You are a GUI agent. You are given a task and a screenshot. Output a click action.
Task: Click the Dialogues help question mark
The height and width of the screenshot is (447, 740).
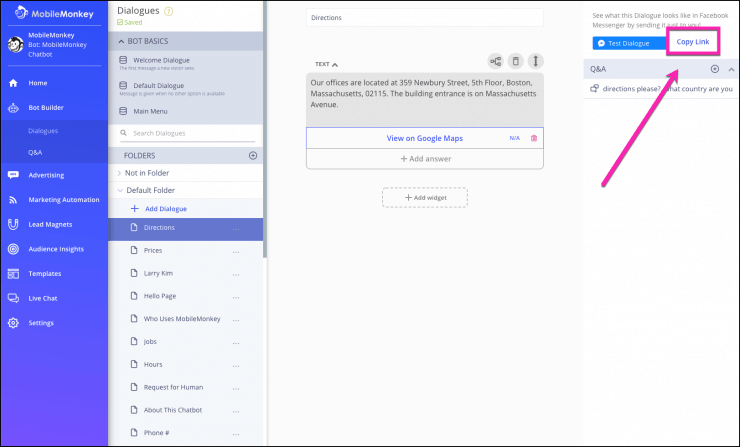(x=168, y=11)
